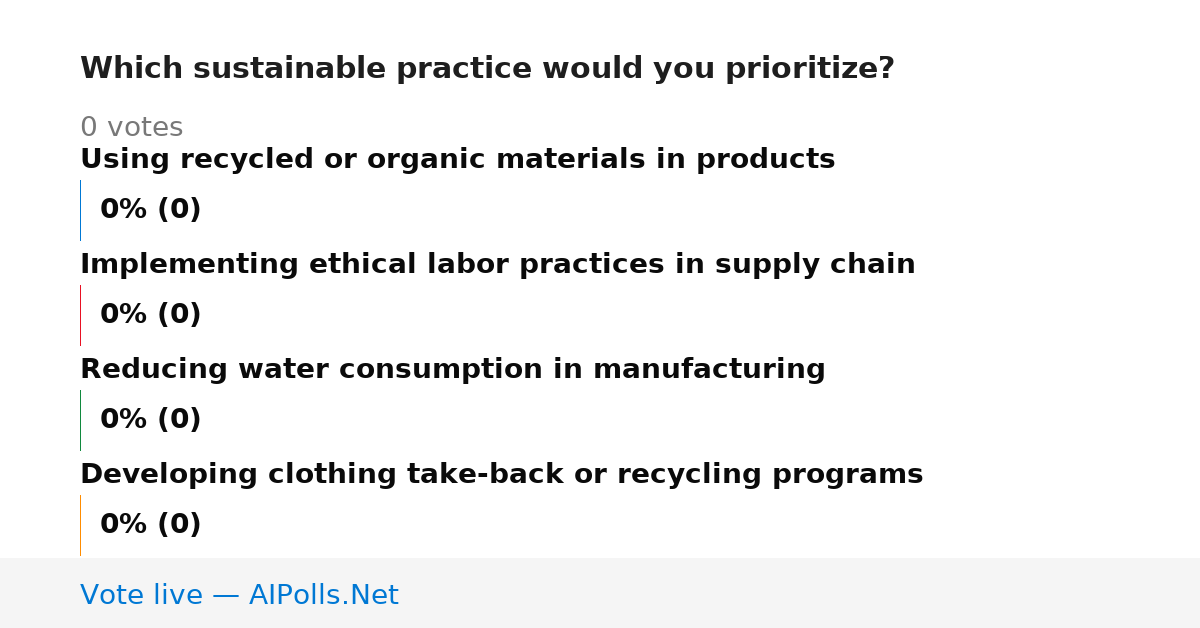Click the 0 votes counter
Image resolution: width=1200 pixels, height=628 pixels.
coord(131,128)
